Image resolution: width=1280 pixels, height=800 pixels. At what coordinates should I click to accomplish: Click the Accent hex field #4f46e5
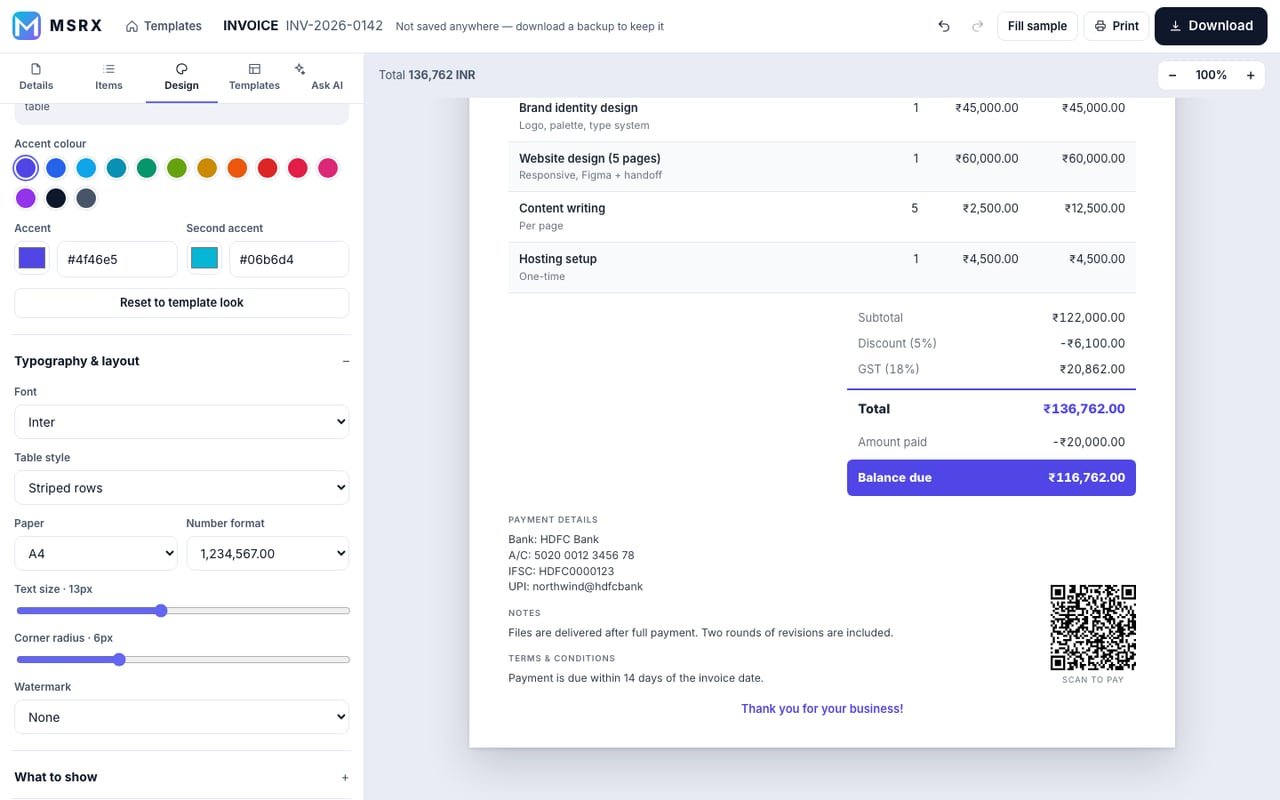[117, 259]
